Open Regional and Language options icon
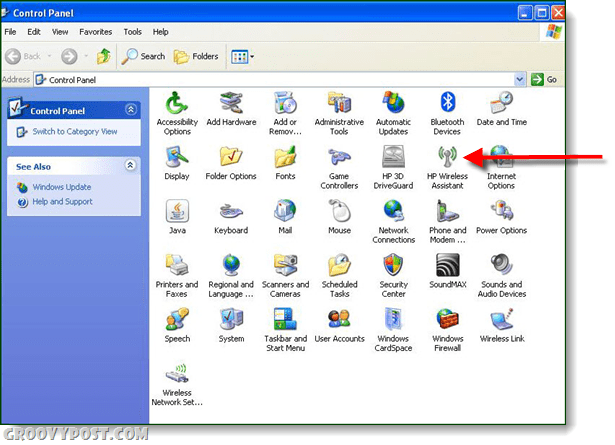This screenshot has height=445, width=615. tap(231, 265)
